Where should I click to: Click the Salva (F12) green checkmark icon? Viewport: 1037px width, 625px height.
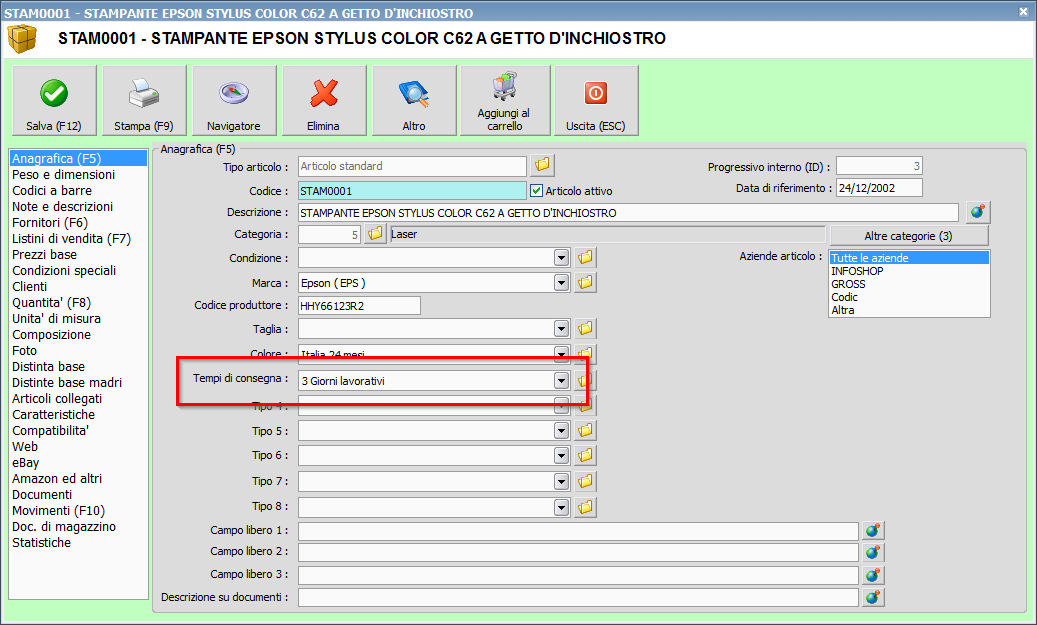(x=54, y=94)
